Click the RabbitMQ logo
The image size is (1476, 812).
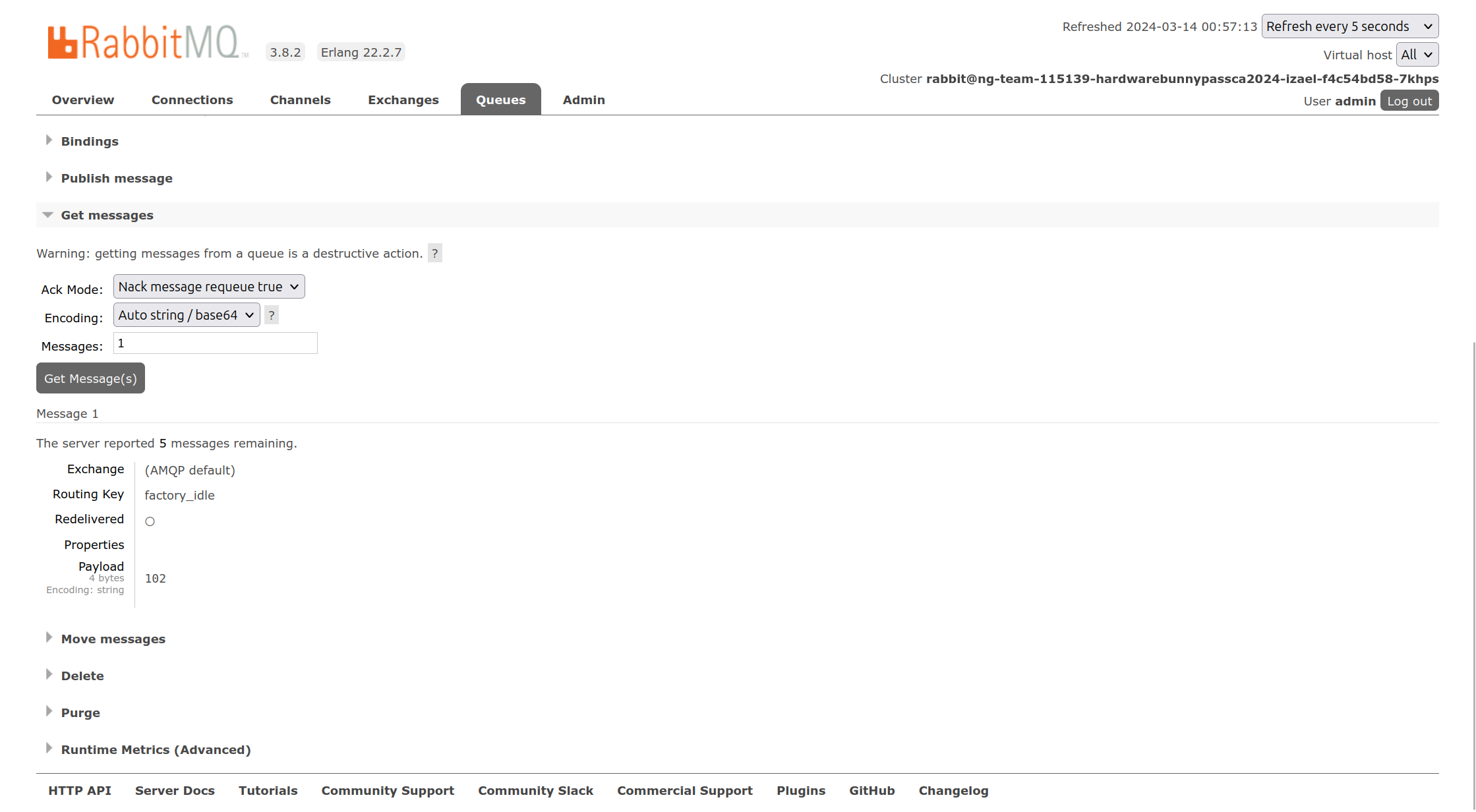[x=148, y=42]
